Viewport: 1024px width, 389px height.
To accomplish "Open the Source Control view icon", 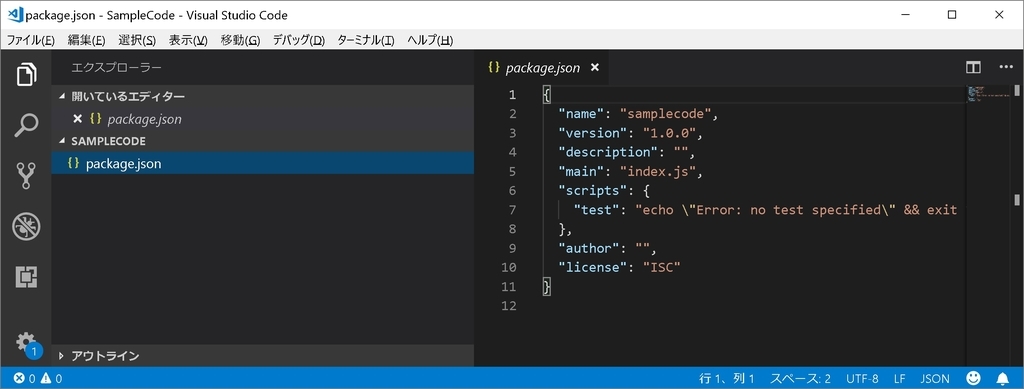I will pyautogui.click(x=26, y=175).
